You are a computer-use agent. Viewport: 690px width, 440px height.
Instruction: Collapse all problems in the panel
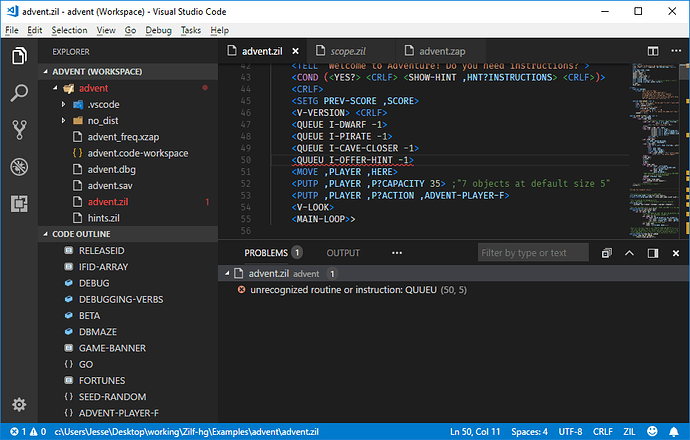click(606, 253)
